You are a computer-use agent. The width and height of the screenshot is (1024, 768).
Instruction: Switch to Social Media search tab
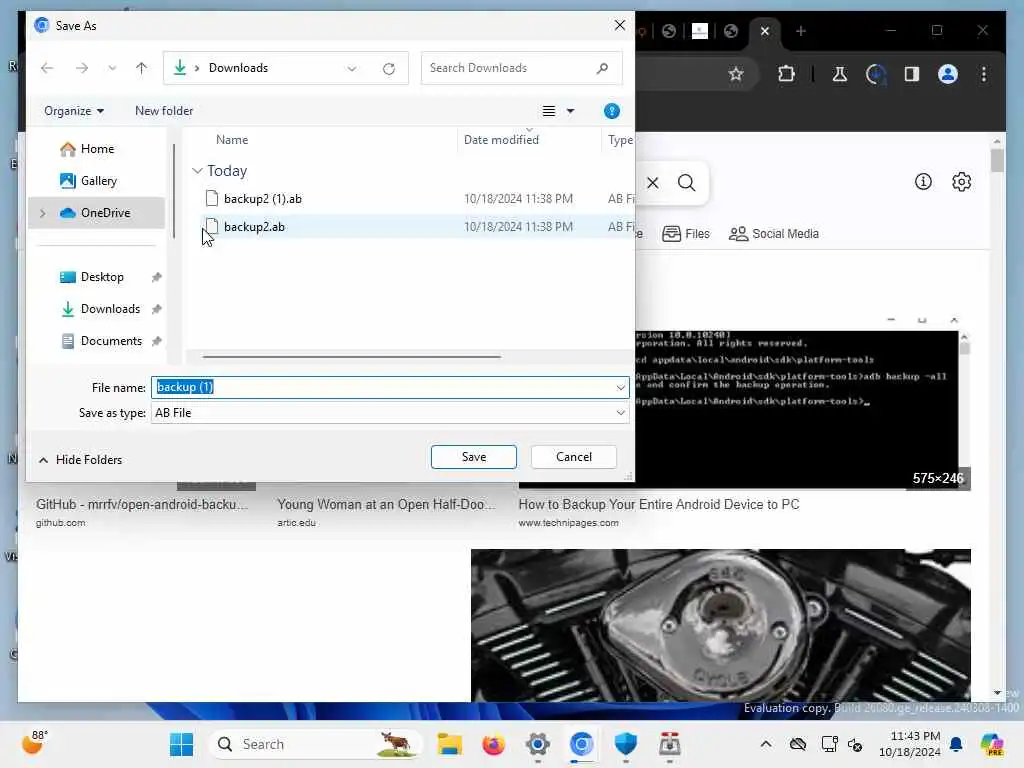pos(773,234)
